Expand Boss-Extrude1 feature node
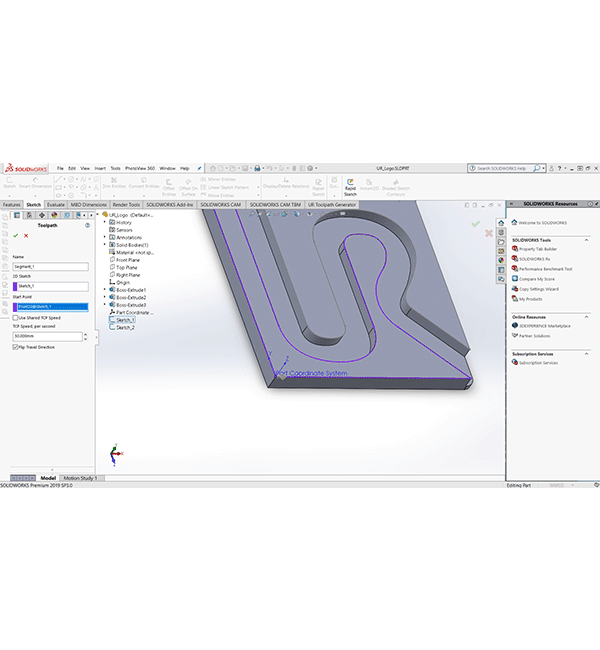Screen dimensions: 600x650 tap(105, 290)
